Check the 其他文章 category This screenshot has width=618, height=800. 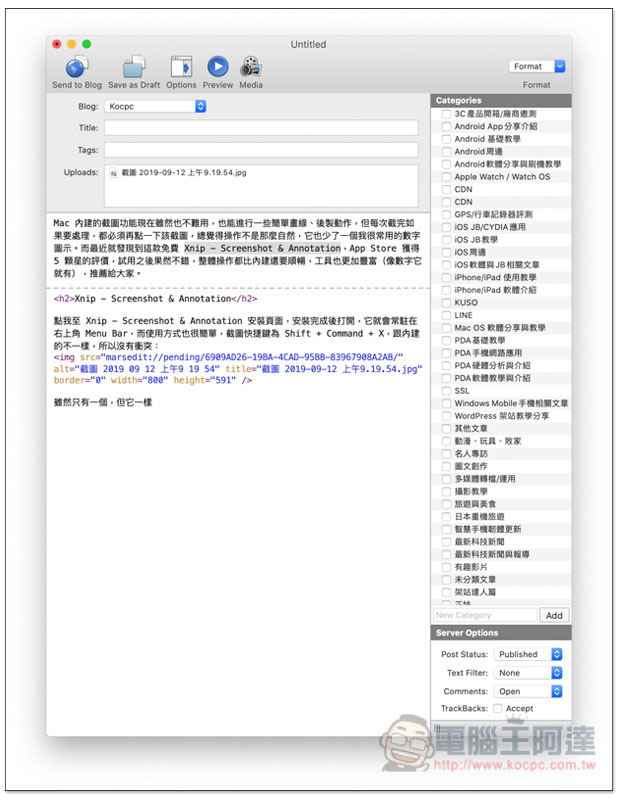click(x=446, y=429)
